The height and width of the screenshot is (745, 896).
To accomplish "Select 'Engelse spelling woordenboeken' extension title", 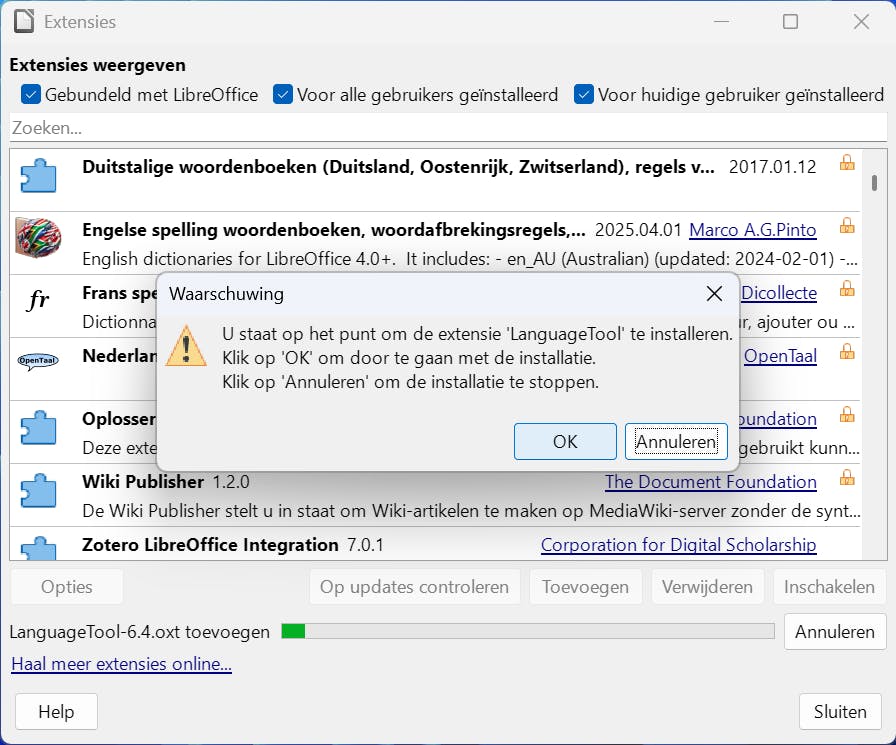I will tap(334, 230).
